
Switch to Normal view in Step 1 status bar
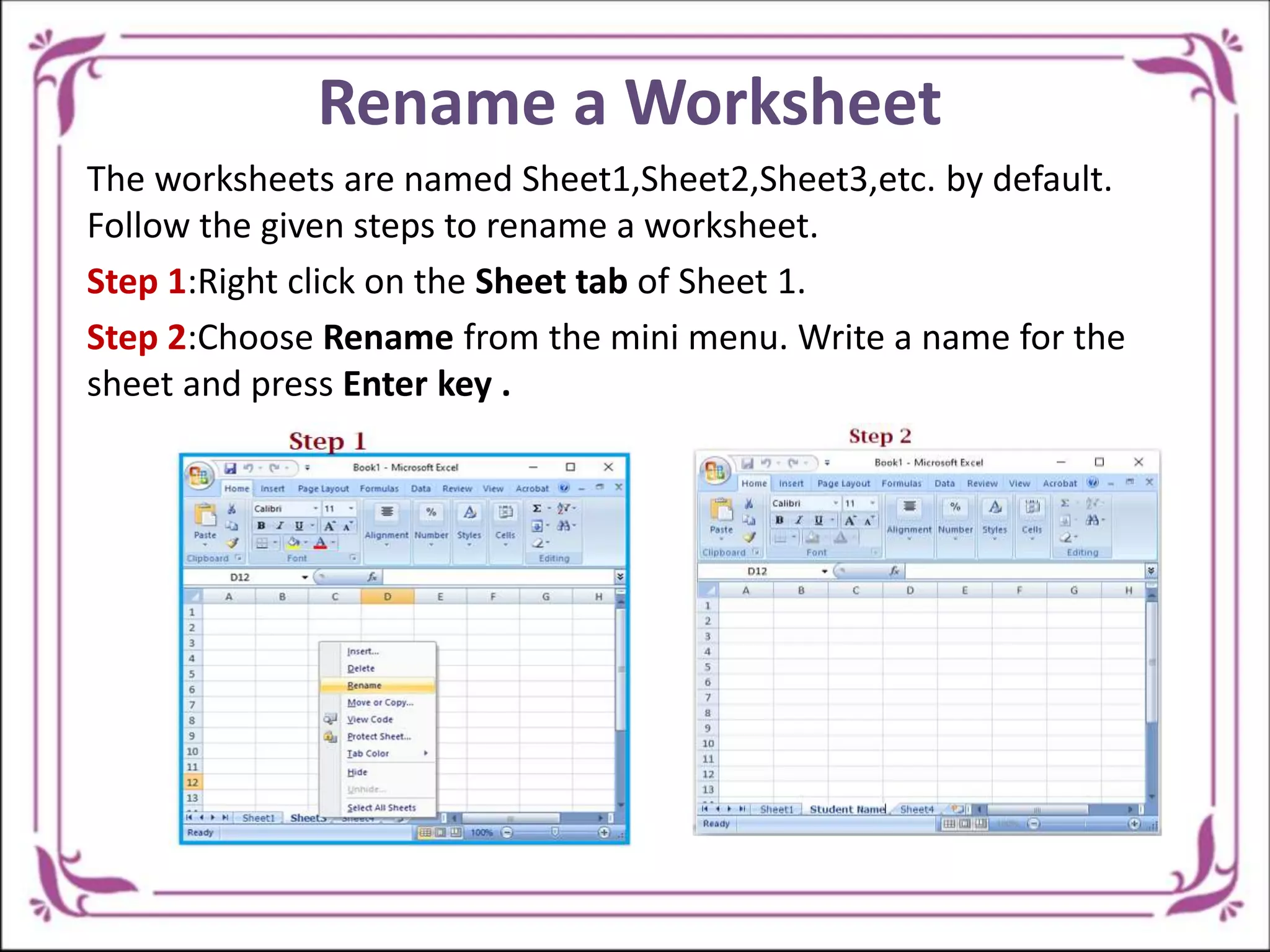tap(425, 832)
